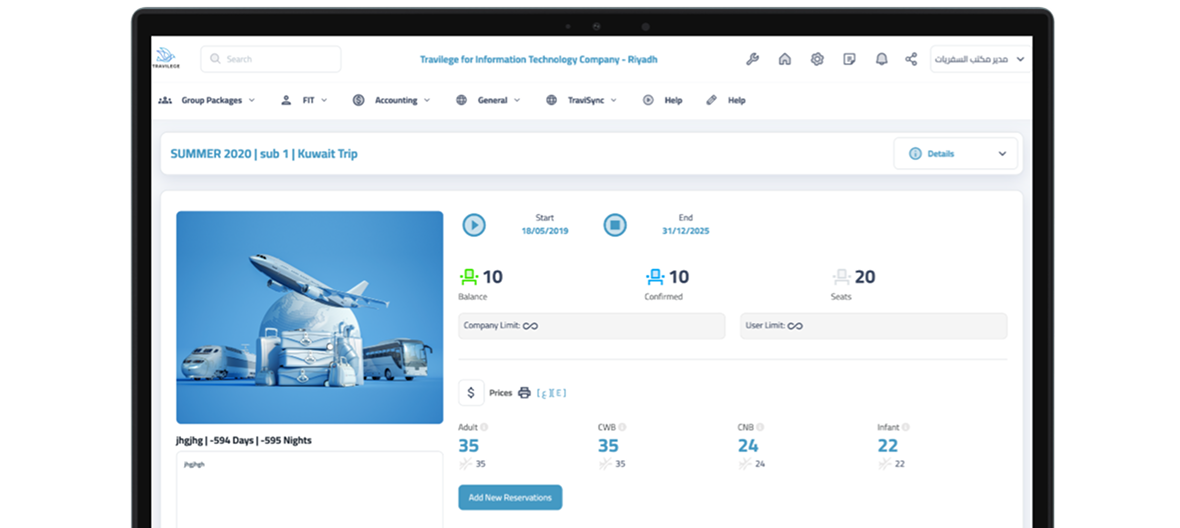Click the Search input field

271,59
